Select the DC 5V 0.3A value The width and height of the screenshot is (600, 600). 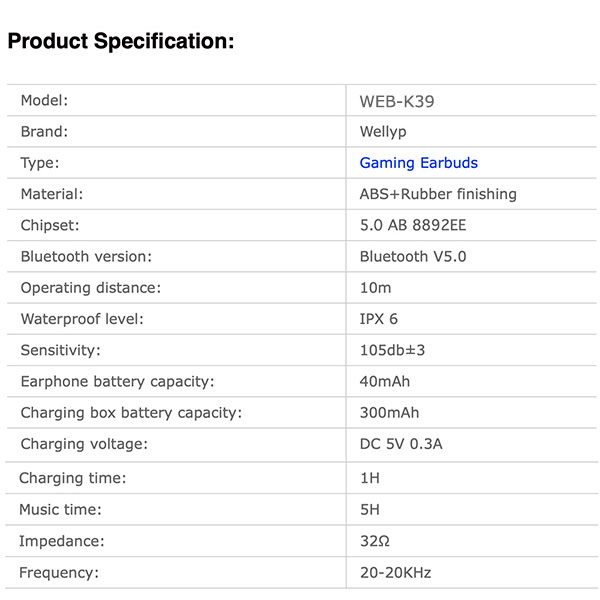401,444
